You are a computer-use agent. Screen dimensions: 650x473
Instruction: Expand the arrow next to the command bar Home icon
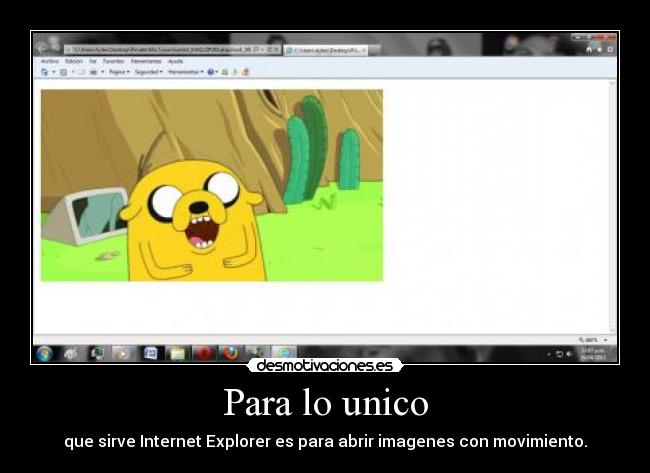pos(53,72)
